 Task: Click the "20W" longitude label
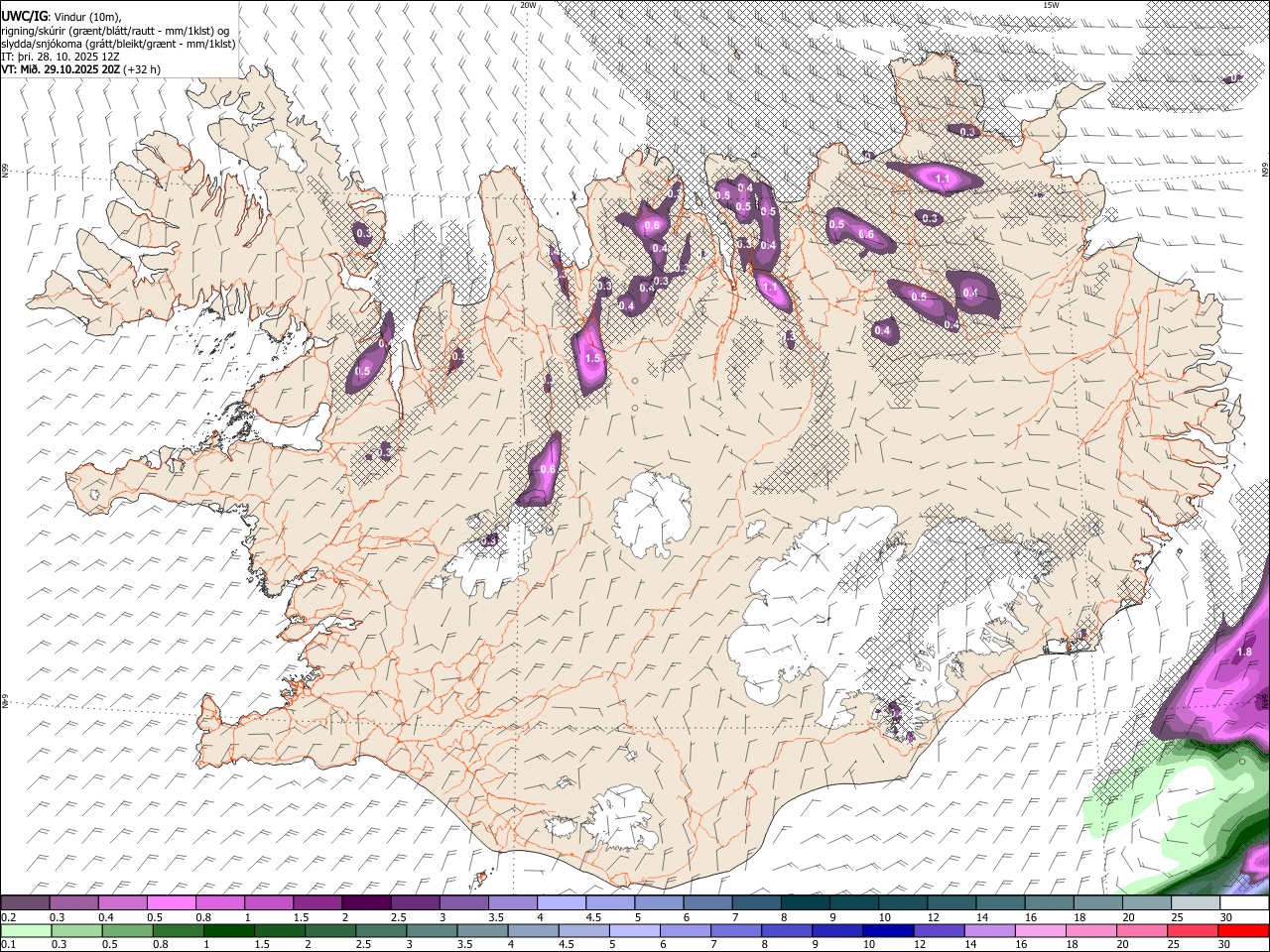coord(529,5)
